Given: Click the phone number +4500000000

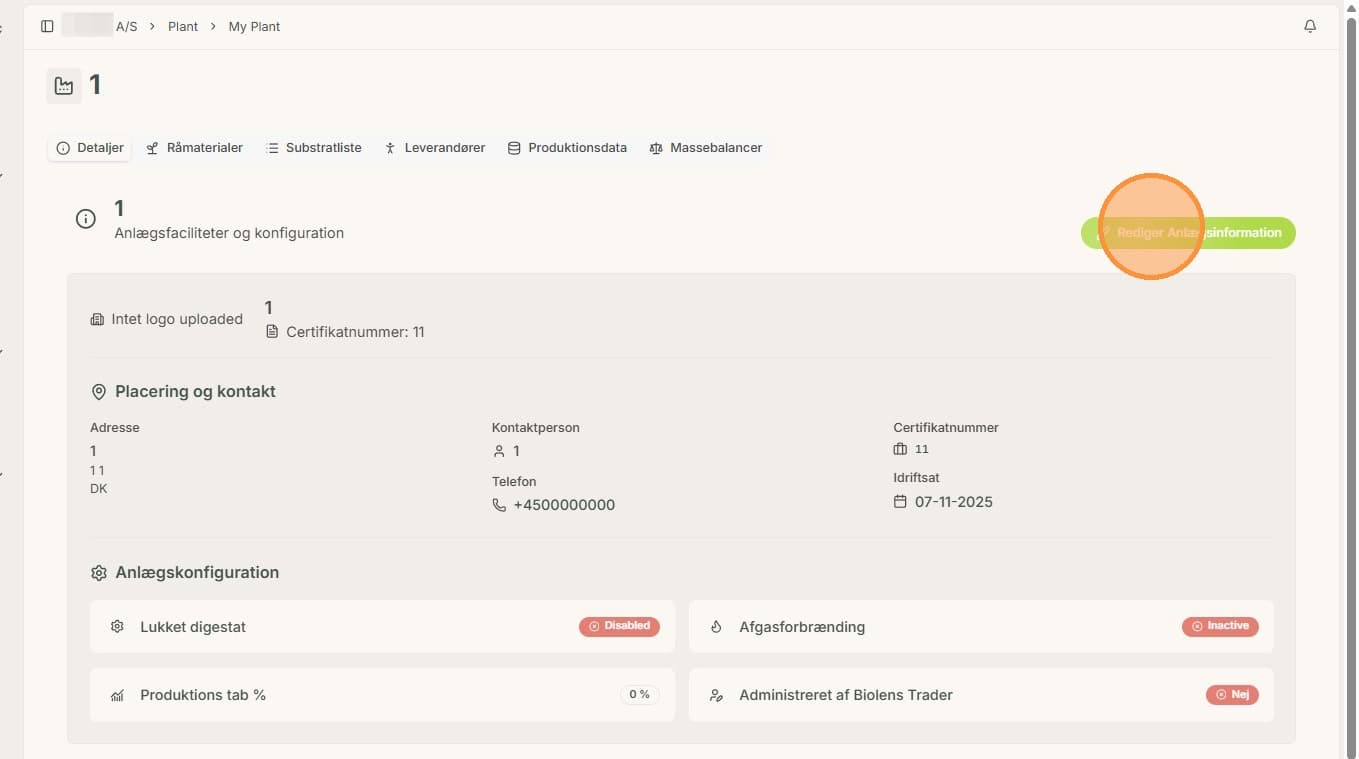Looking at the screenshot, I should pyautogui.click(x=564, y=506).
